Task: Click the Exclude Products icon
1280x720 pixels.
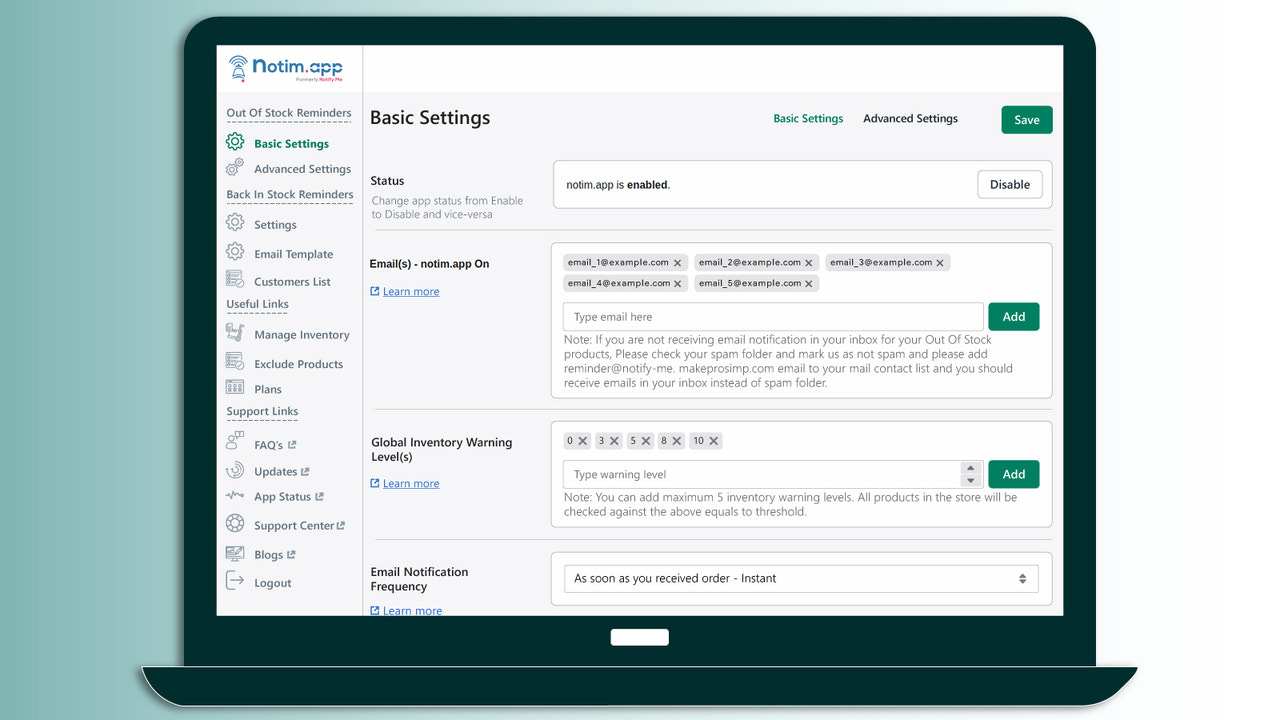Action: coord(234,363)
